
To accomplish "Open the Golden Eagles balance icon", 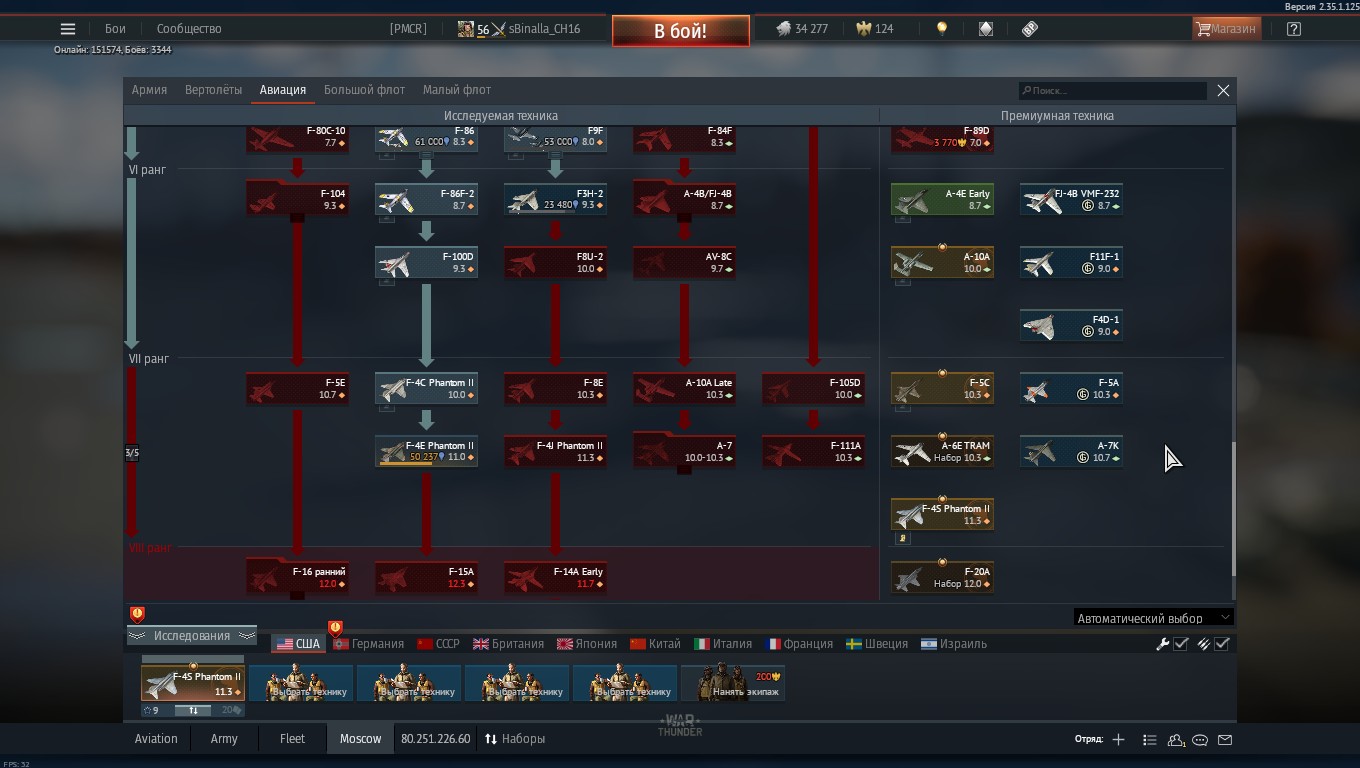I will tap(863, 29).
